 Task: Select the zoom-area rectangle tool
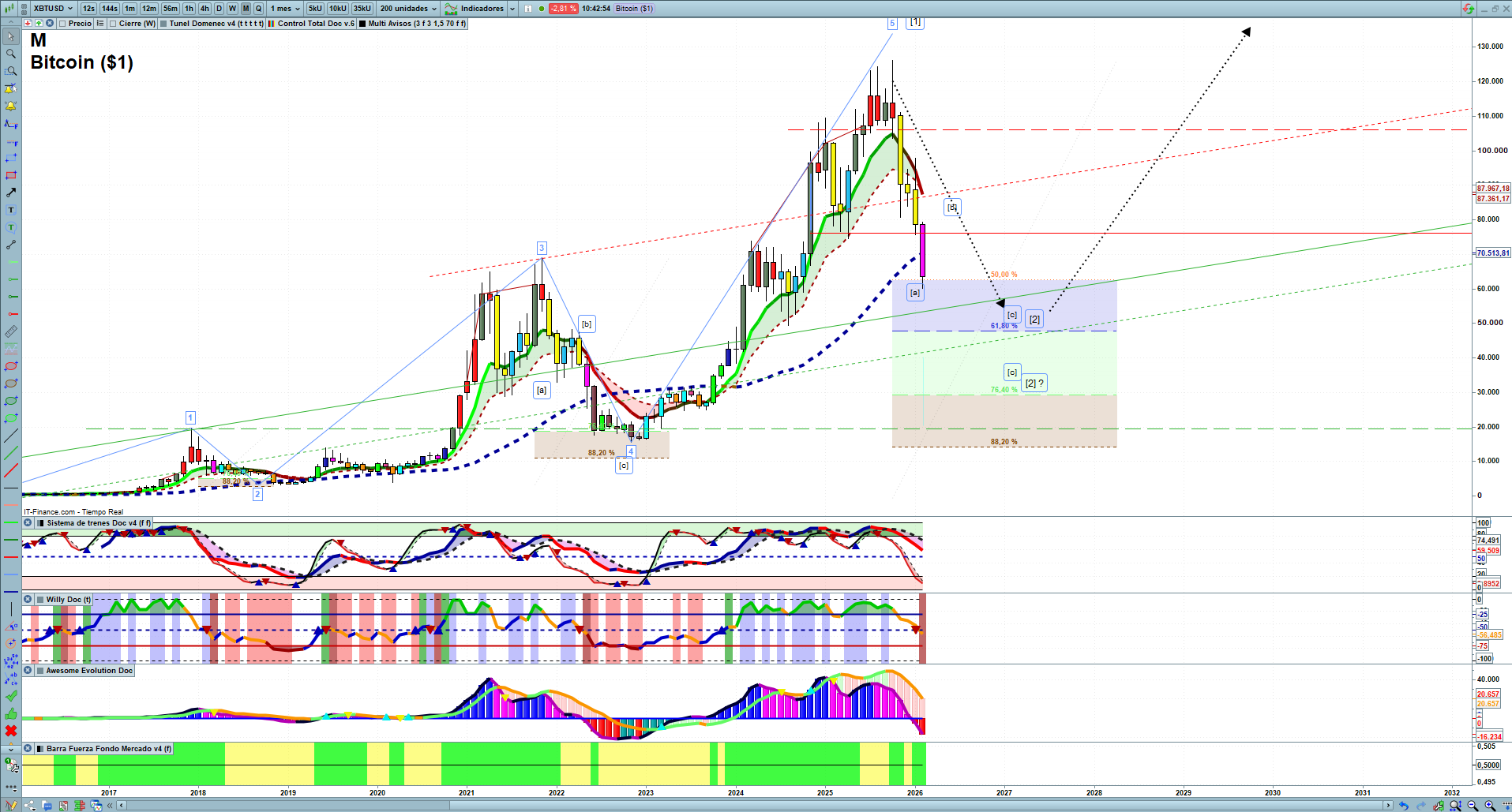tap(10, 71)
